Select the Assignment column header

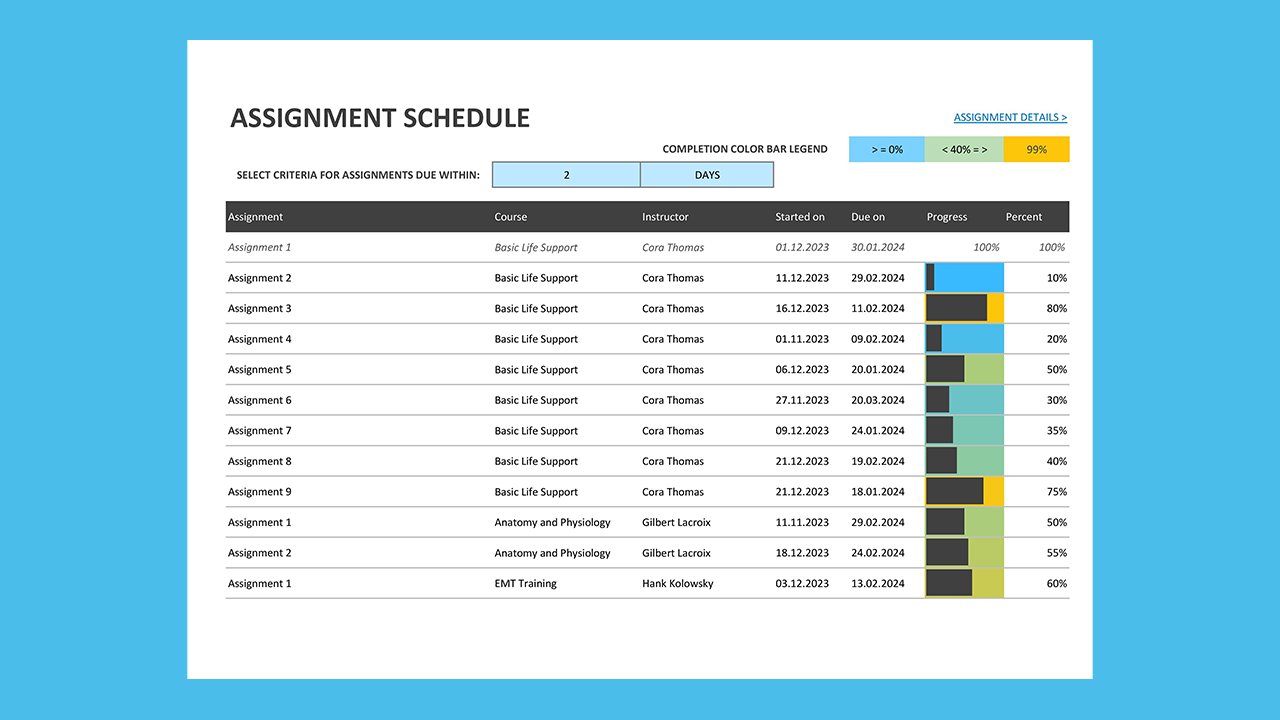[254, 216]
